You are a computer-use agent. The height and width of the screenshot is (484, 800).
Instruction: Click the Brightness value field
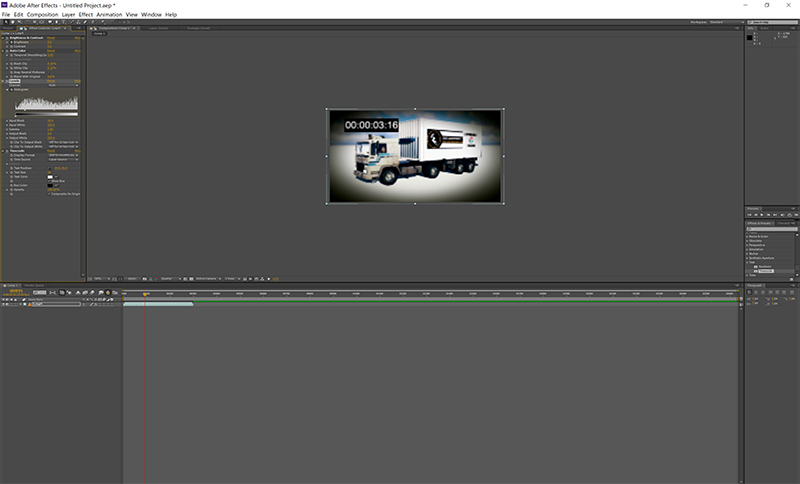click(49, 42)
